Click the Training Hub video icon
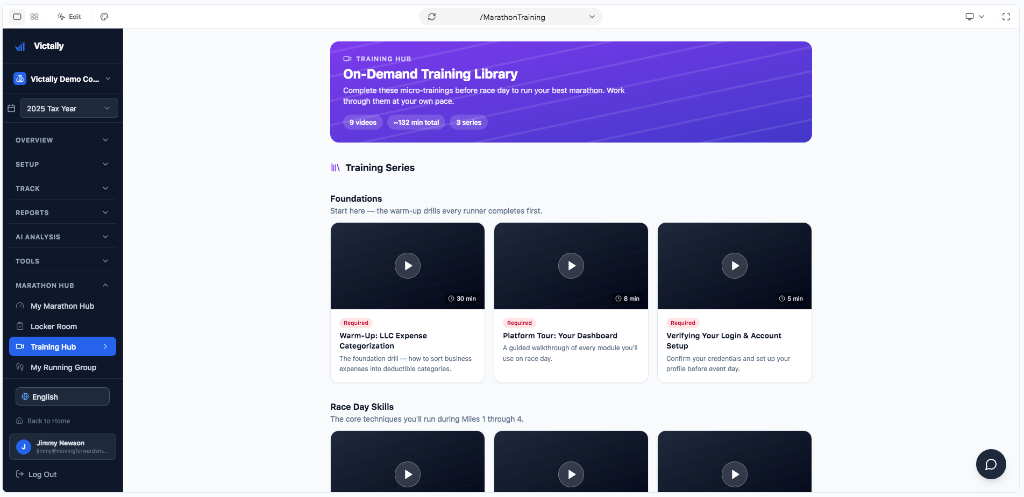Screen dimensions: 1024x497 20,347
